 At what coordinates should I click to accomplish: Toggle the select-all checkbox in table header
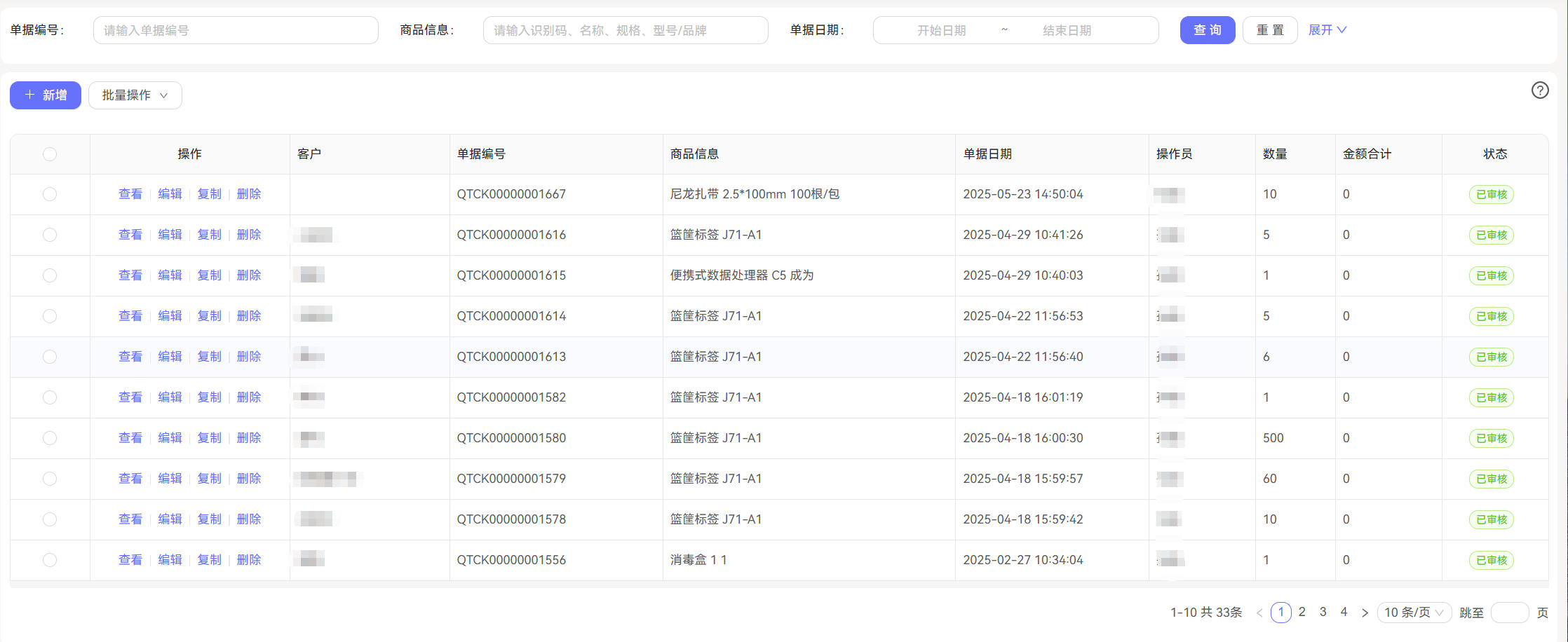pyautogui.click(x=50, y=154)
